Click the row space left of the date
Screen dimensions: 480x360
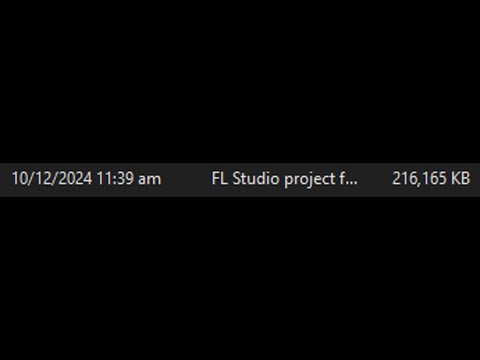click(6, 180)
